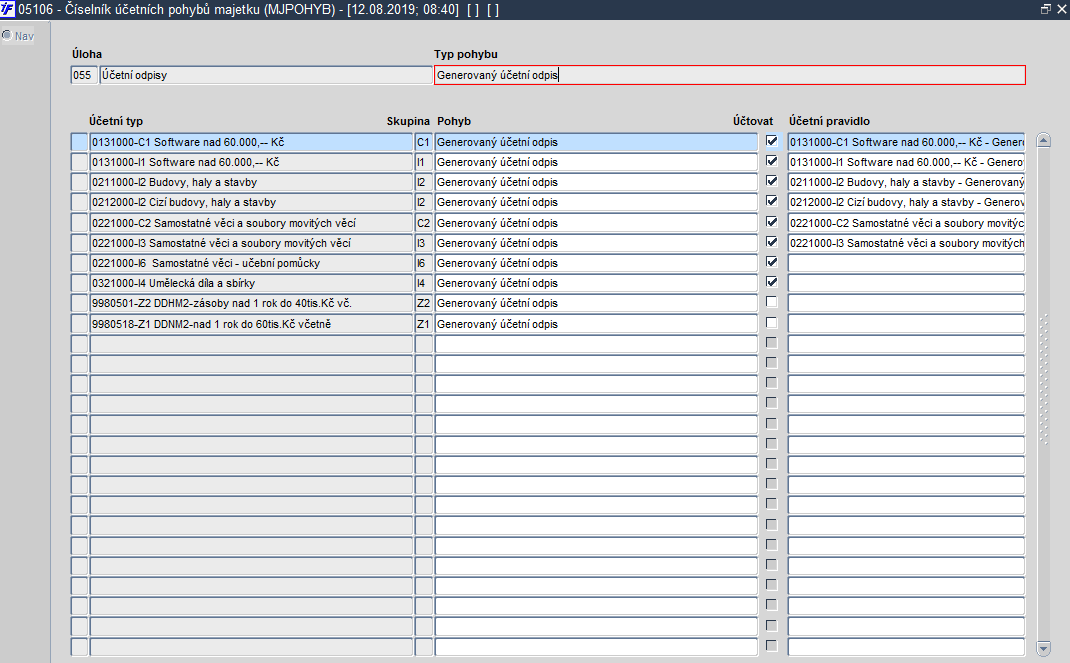Uncheck Účtovat for 0131000-C1 Software row
The height and width of the screenshot is (663, 1070).
pyautogui.click(x=772, y=141)
